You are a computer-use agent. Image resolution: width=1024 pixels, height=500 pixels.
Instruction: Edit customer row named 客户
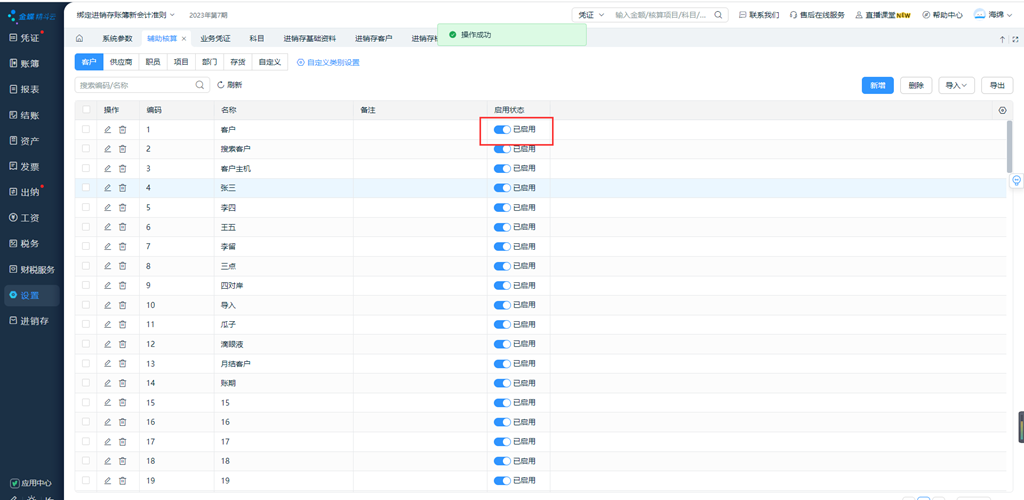(x=108, y=130)
